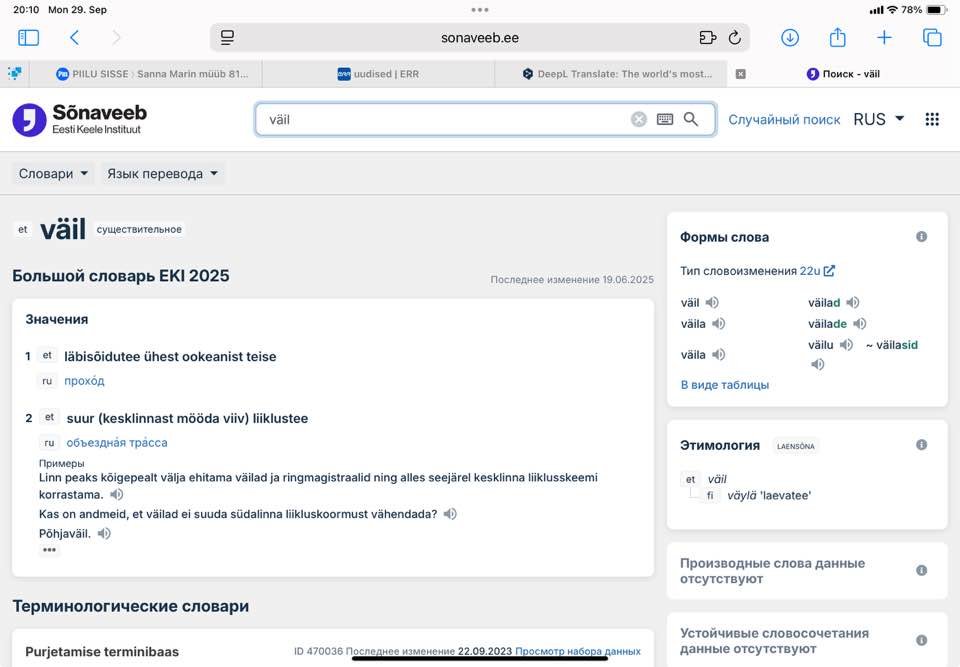This screenshot has width=960, height=667.
Task: Play pronunciation of Põhjaväil example
Action: (x=104, y=534)
